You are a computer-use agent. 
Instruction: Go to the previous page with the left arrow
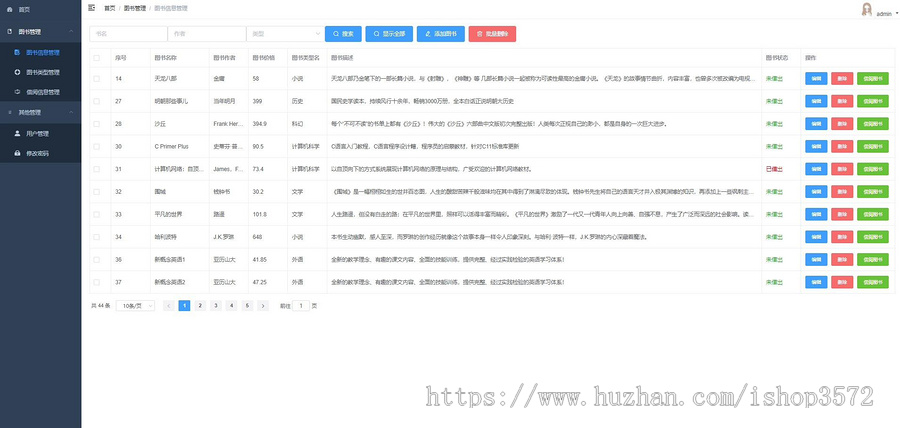[x=169, y=306]
